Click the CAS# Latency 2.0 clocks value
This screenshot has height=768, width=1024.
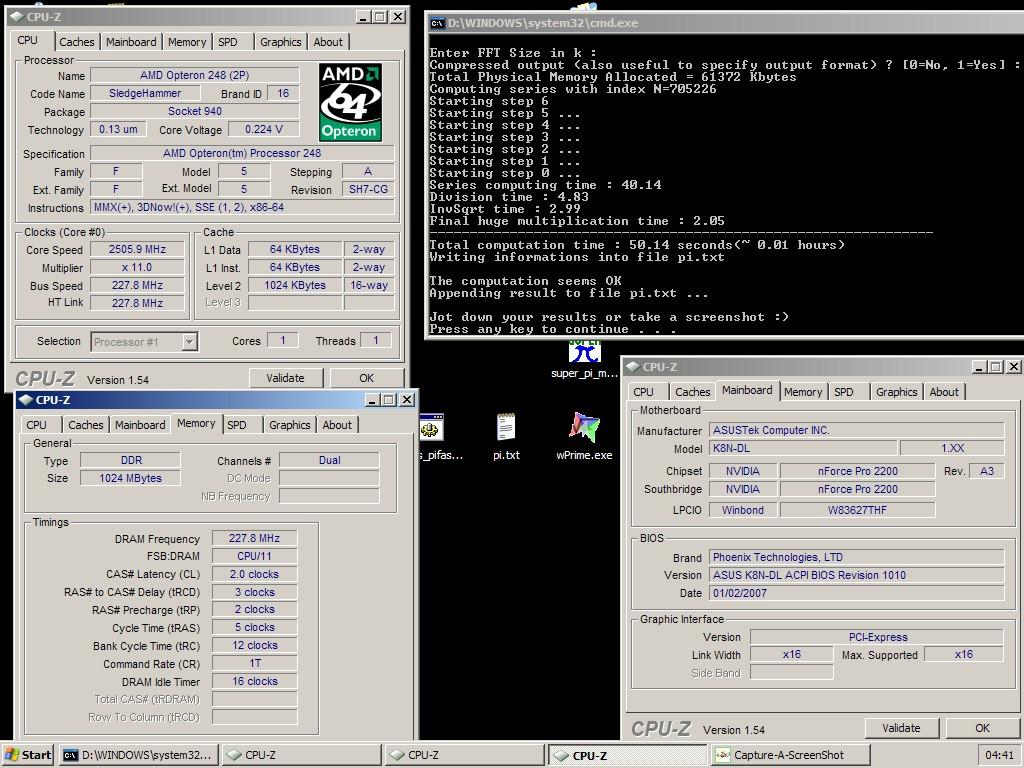[255, 574]
